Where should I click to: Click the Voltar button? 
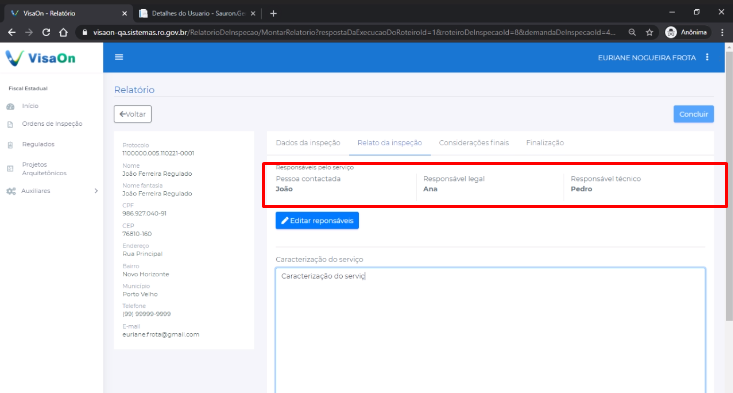[133, 114]
